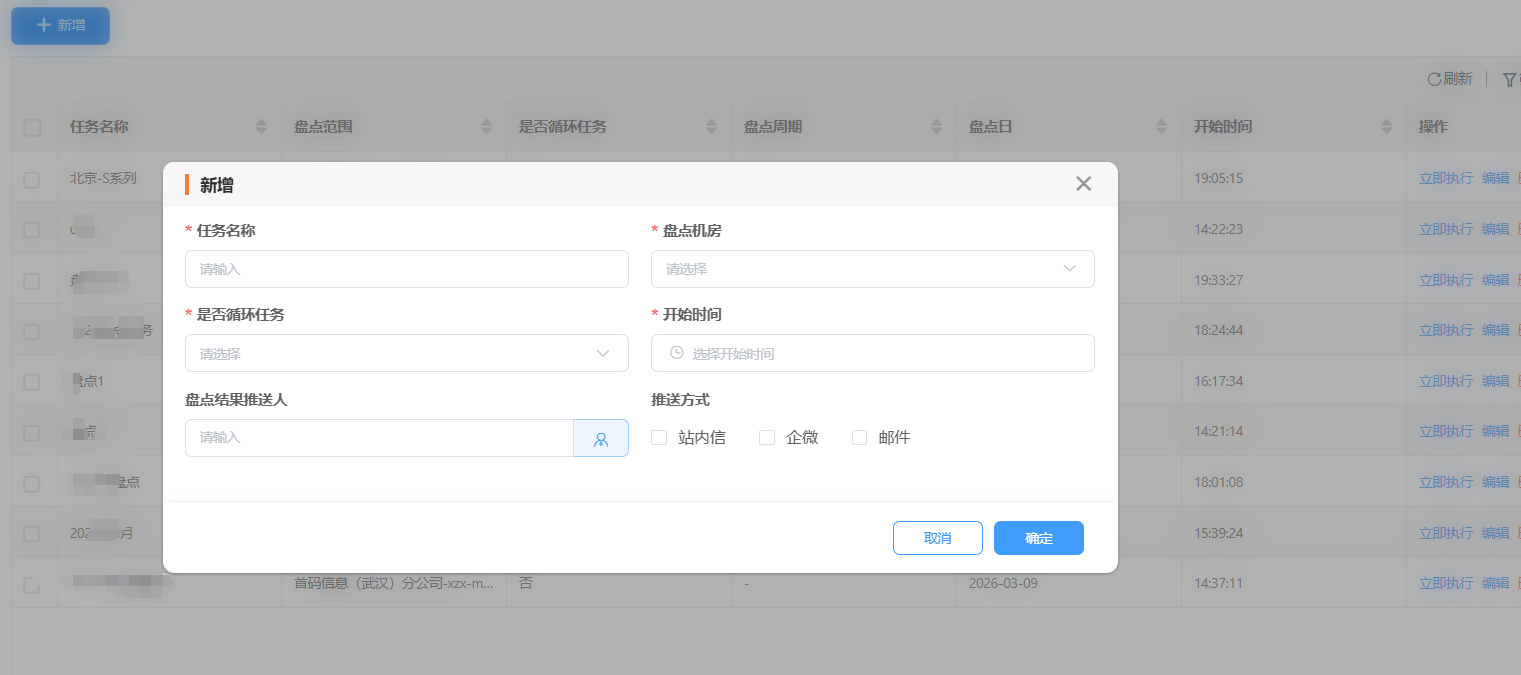
Task: Click the 首码信息（武汉）分公司 cell
Action: (393, 583)
